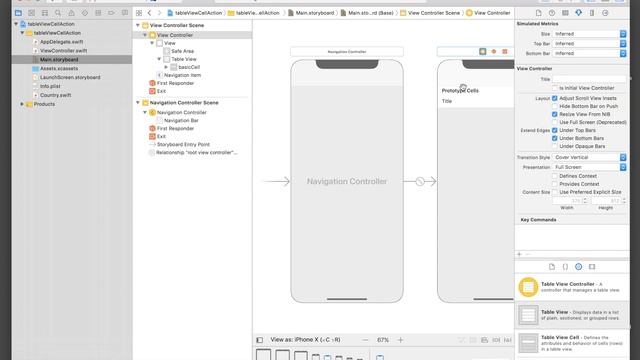This screenshot has width=640, height=360.
Task: Click View as: iPhone X button
Action: (305, 340)
